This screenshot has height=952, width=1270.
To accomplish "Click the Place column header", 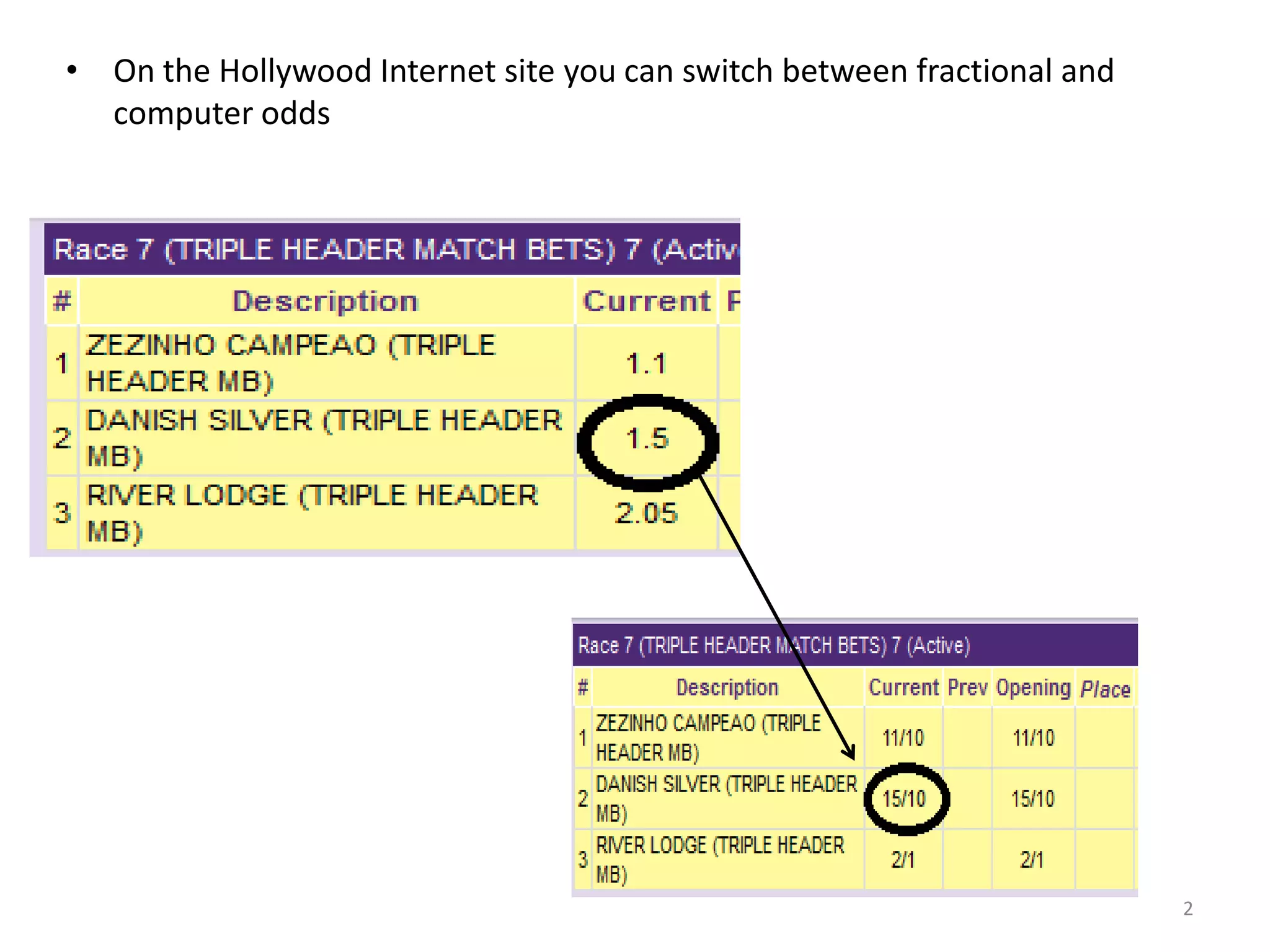I will pyautogui.click(x=1105, y=689).
